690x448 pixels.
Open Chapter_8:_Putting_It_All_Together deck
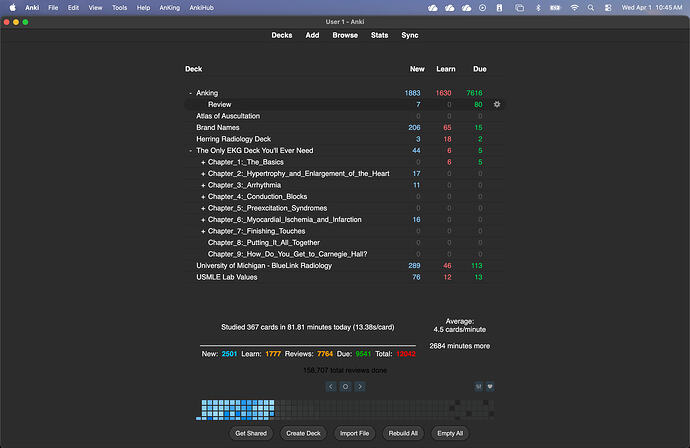[x=264, y=242]
